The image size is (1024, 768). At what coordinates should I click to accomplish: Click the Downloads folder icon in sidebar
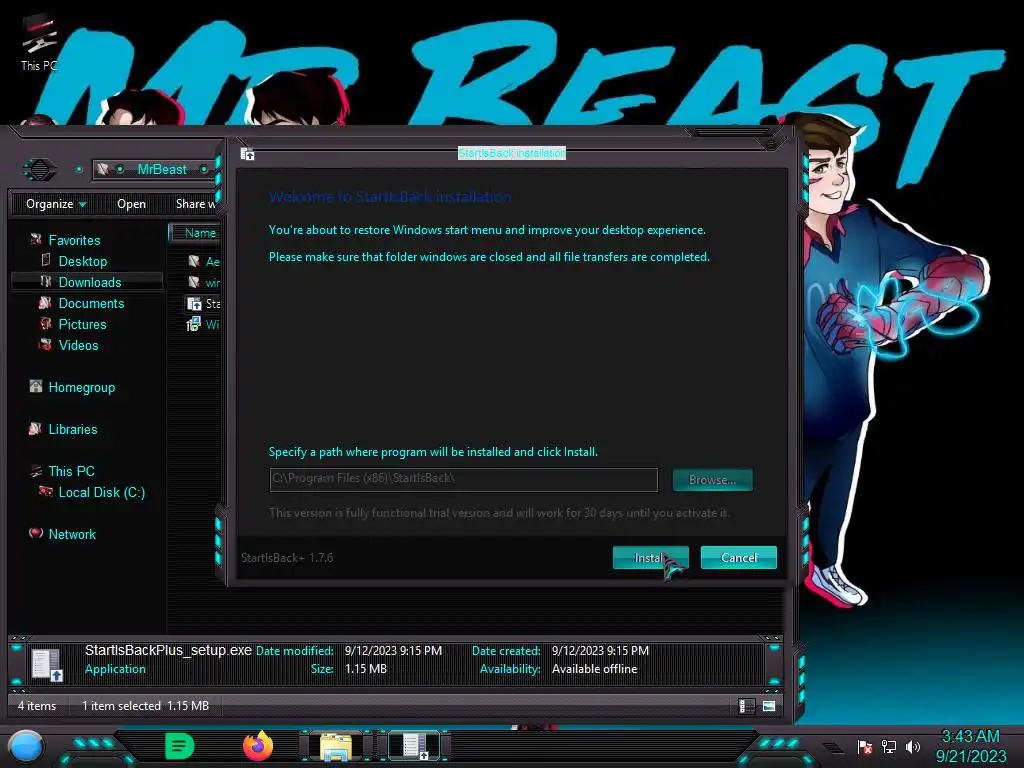tap(46, 281)
